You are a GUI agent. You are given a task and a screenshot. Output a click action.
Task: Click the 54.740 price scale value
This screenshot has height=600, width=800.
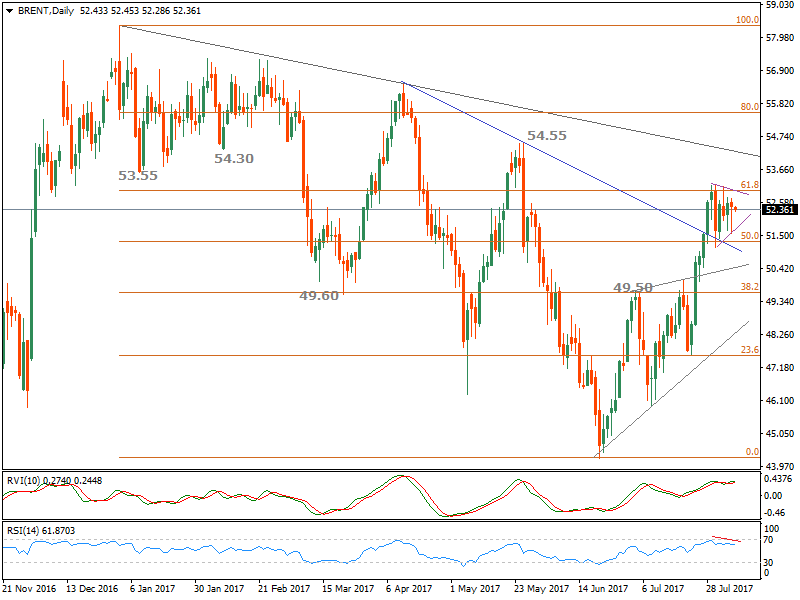point(780,137)
